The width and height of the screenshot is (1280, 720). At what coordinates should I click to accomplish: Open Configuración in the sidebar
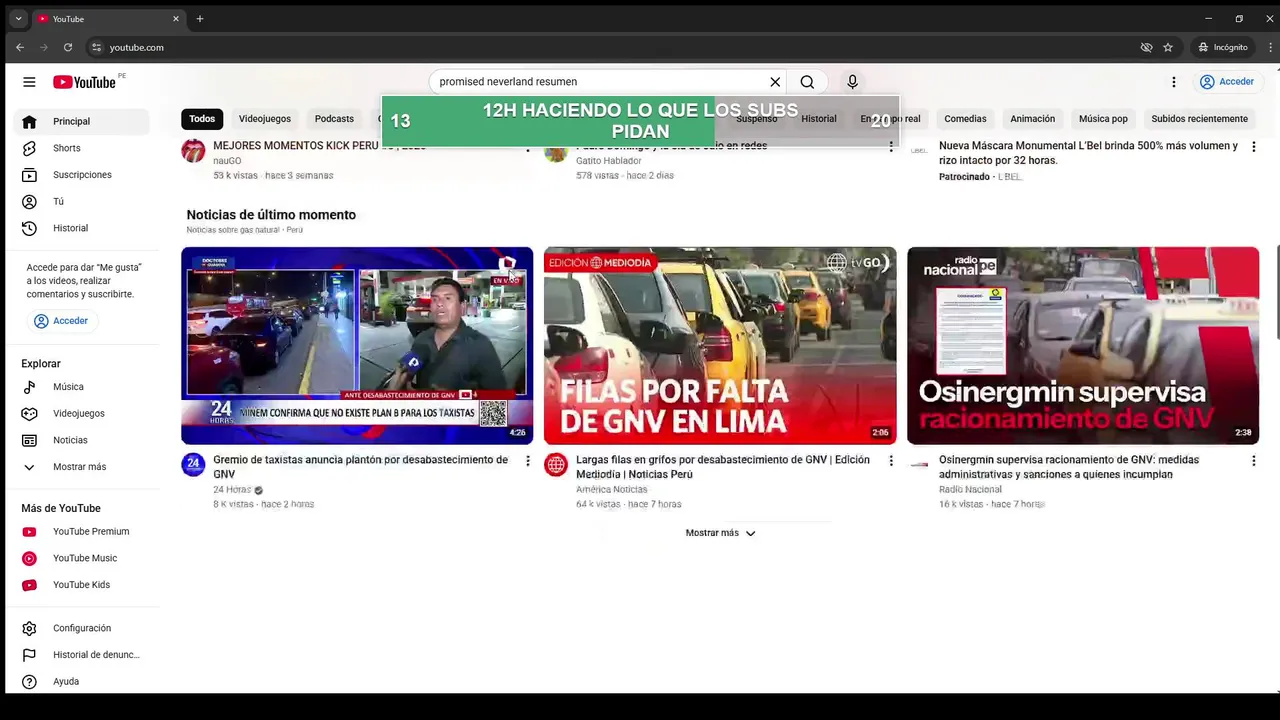[x=82, y=628]
